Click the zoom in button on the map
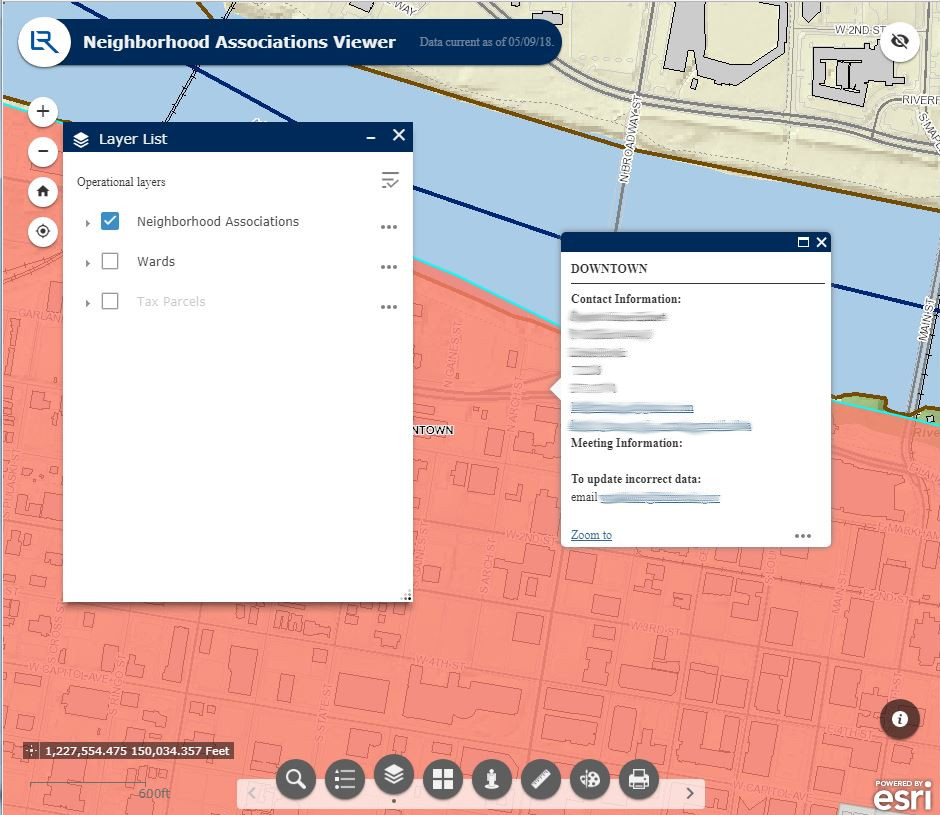Image resolution: width=940 pixels, height=815 pixels. coord(42,111)
